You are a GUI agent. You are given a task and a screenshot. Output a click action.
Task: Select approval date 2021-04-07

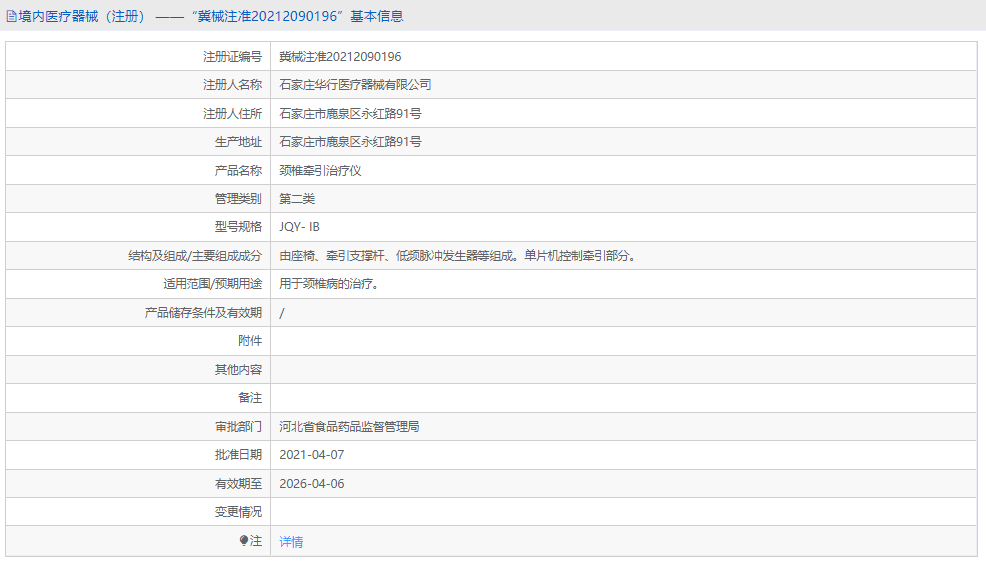(312, 455)
